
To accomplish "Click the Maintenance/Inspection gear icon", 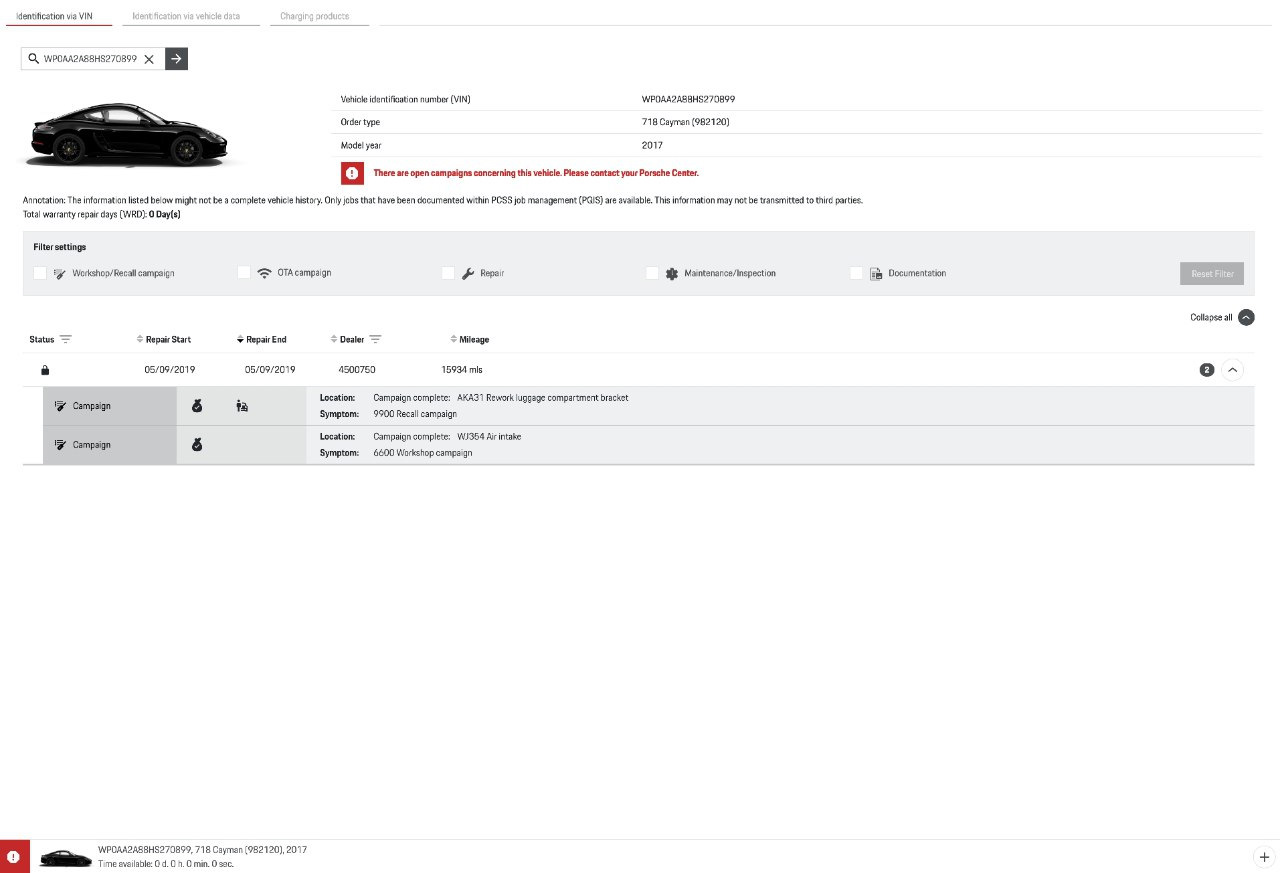I will [x=672, y=273].
